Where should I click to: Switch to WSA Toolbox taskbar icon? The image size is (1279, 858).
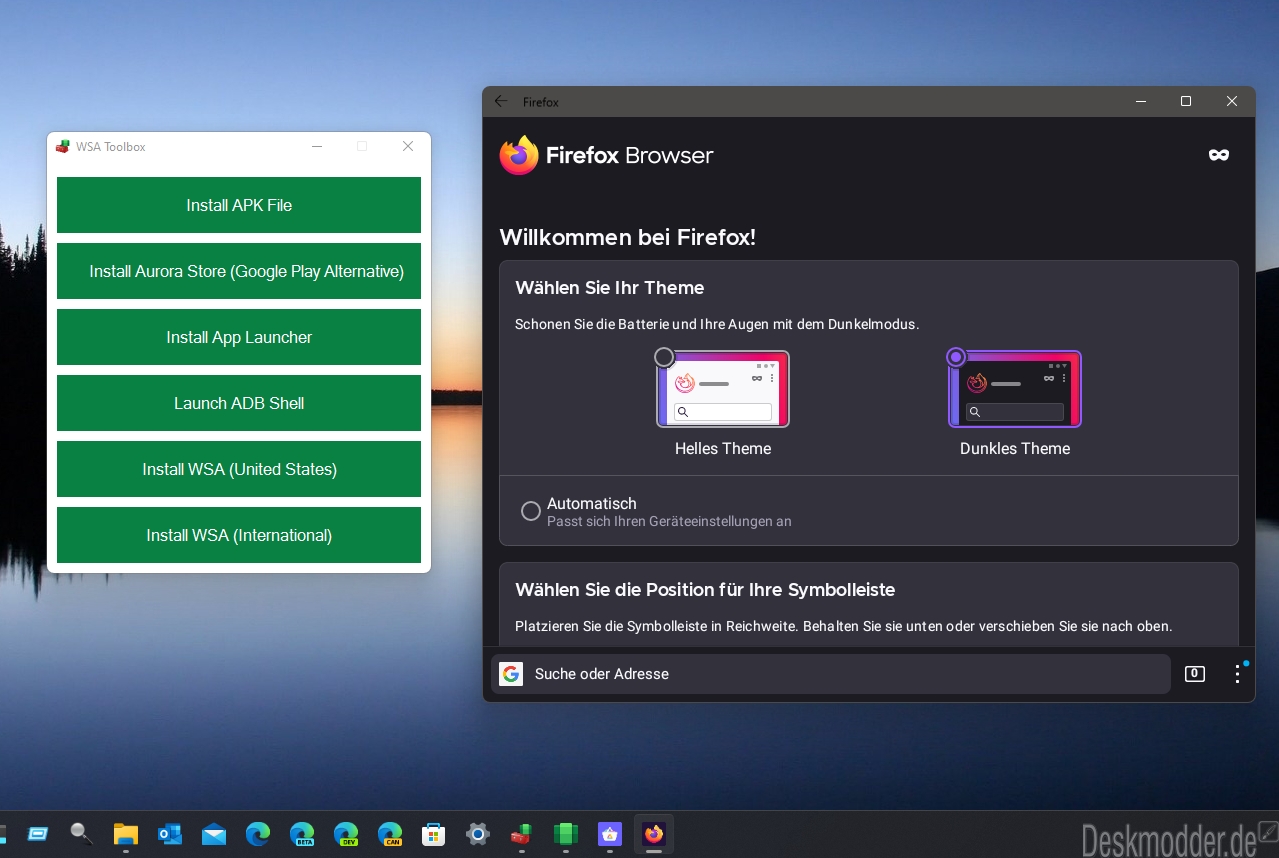[x=521, y=834]
